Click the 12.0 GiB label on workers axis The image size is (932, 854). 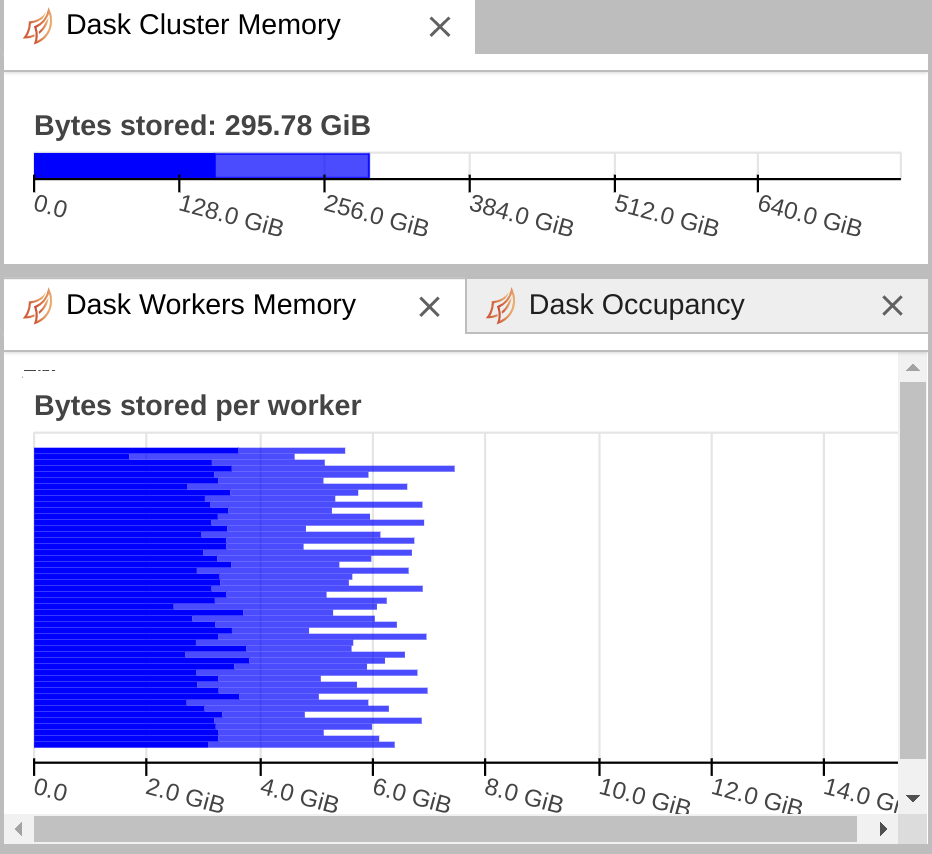[757, 795]
